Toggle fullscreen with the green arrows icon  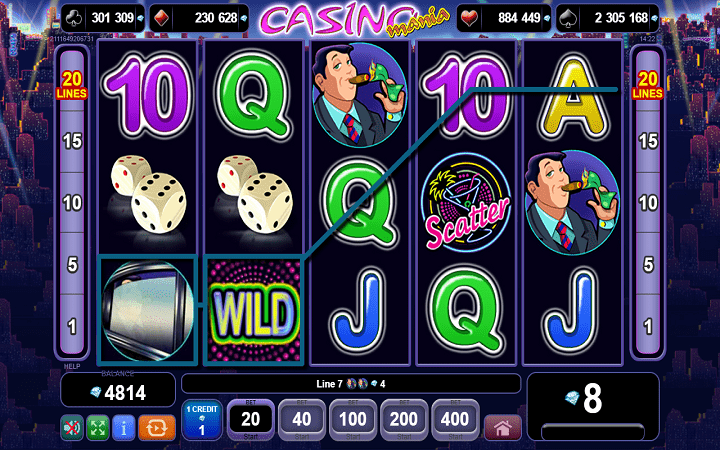(98, 428)
